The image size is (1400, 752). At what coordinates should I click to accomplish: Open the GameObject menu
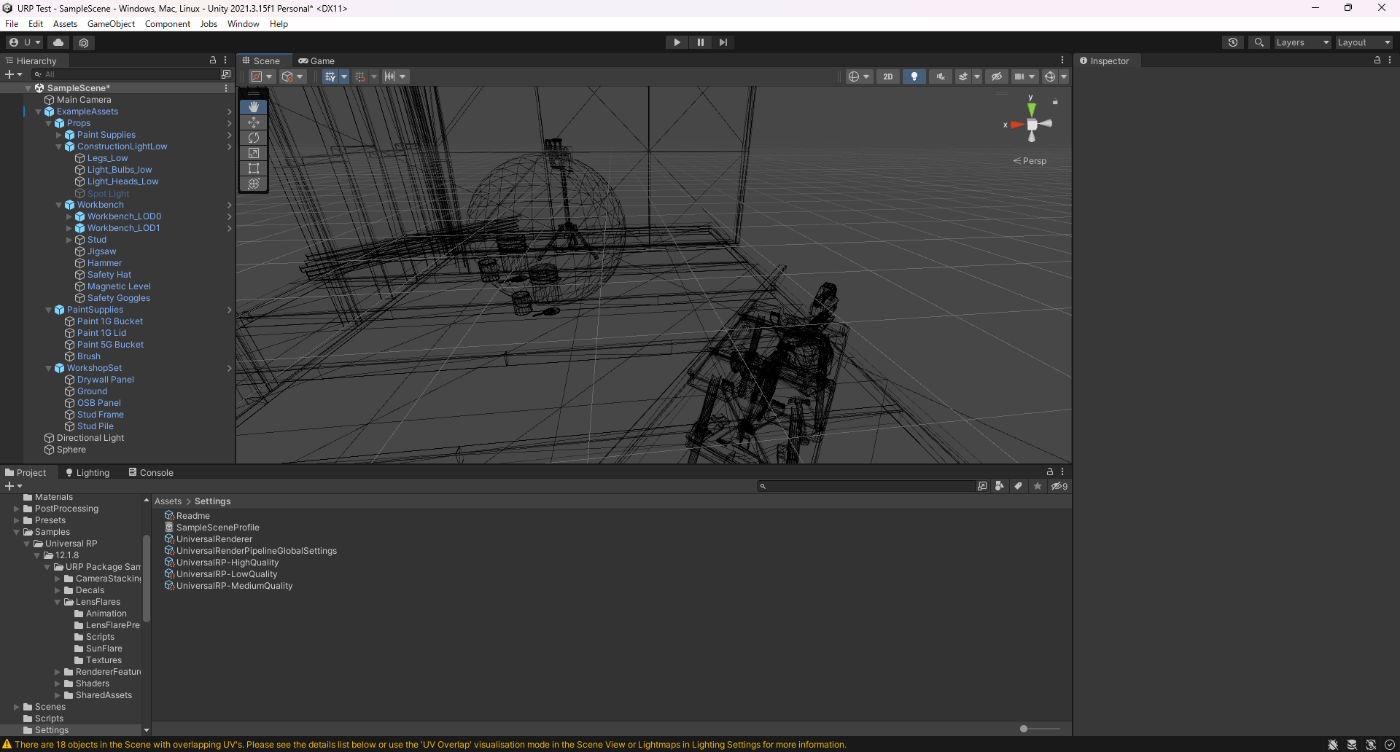point(111,24)
